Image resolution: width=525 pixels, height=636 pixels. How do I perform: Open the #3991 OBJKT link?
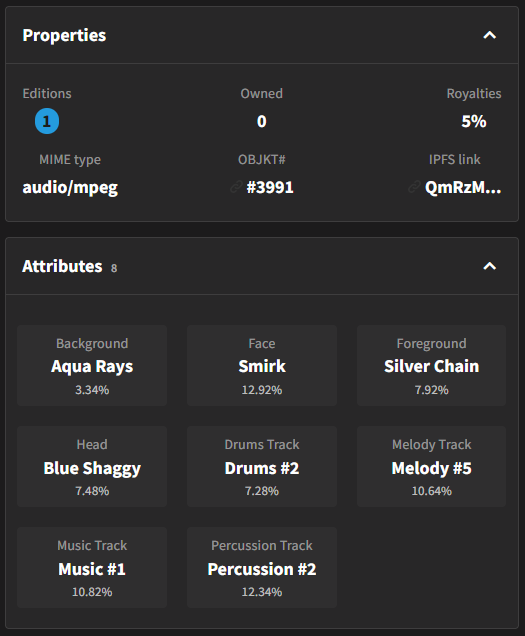270,187
